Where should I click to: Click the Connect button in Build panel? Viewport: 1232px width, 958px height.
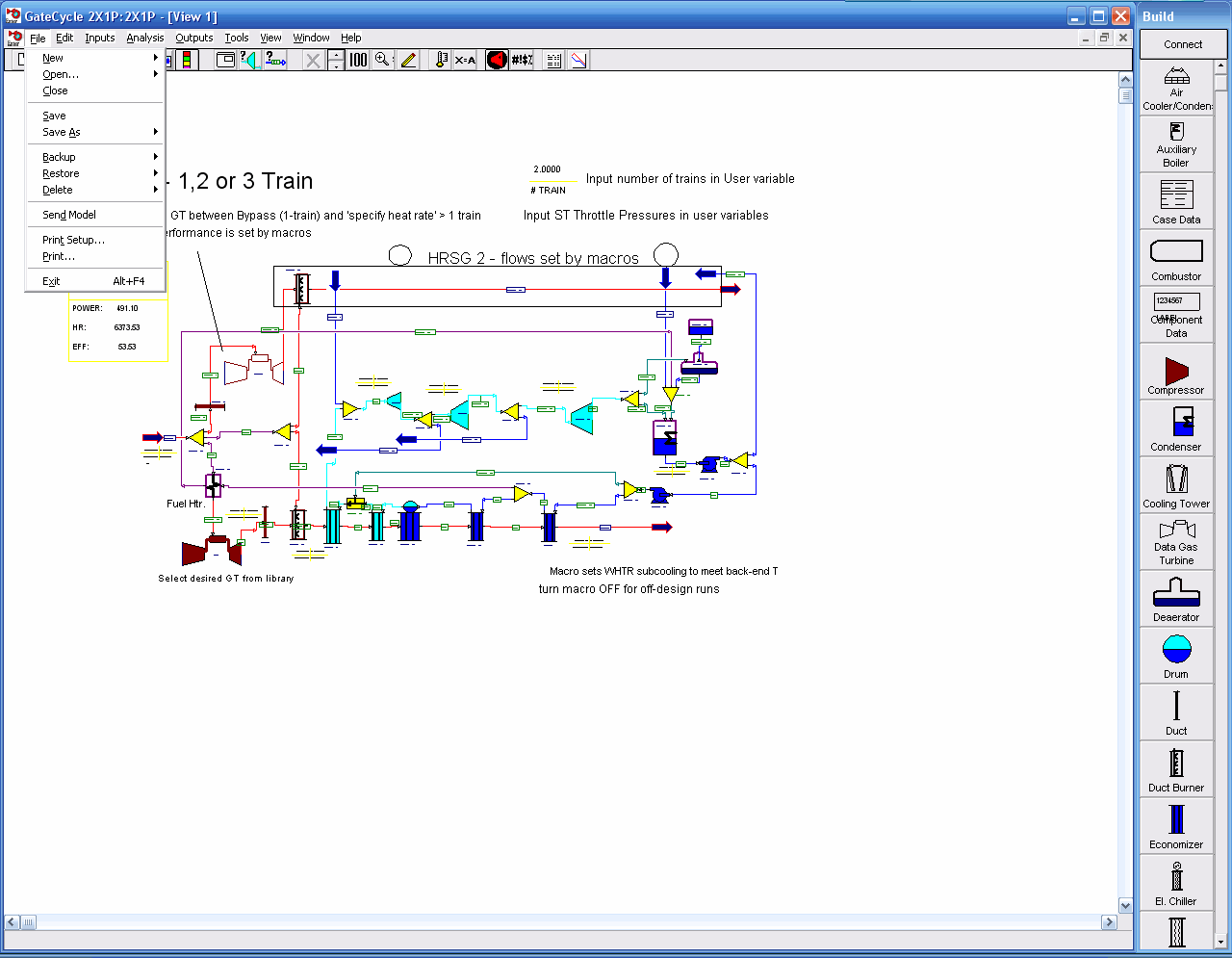1183,44
